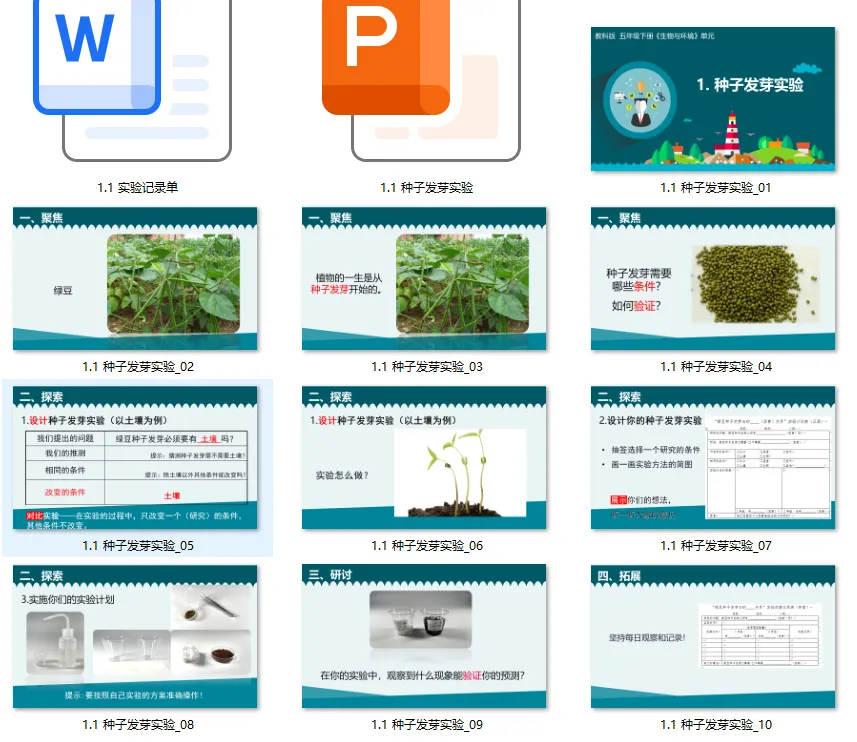
Task: Select slide 10 thumbnail 拓展 record sheet
Action: (713, 637)
